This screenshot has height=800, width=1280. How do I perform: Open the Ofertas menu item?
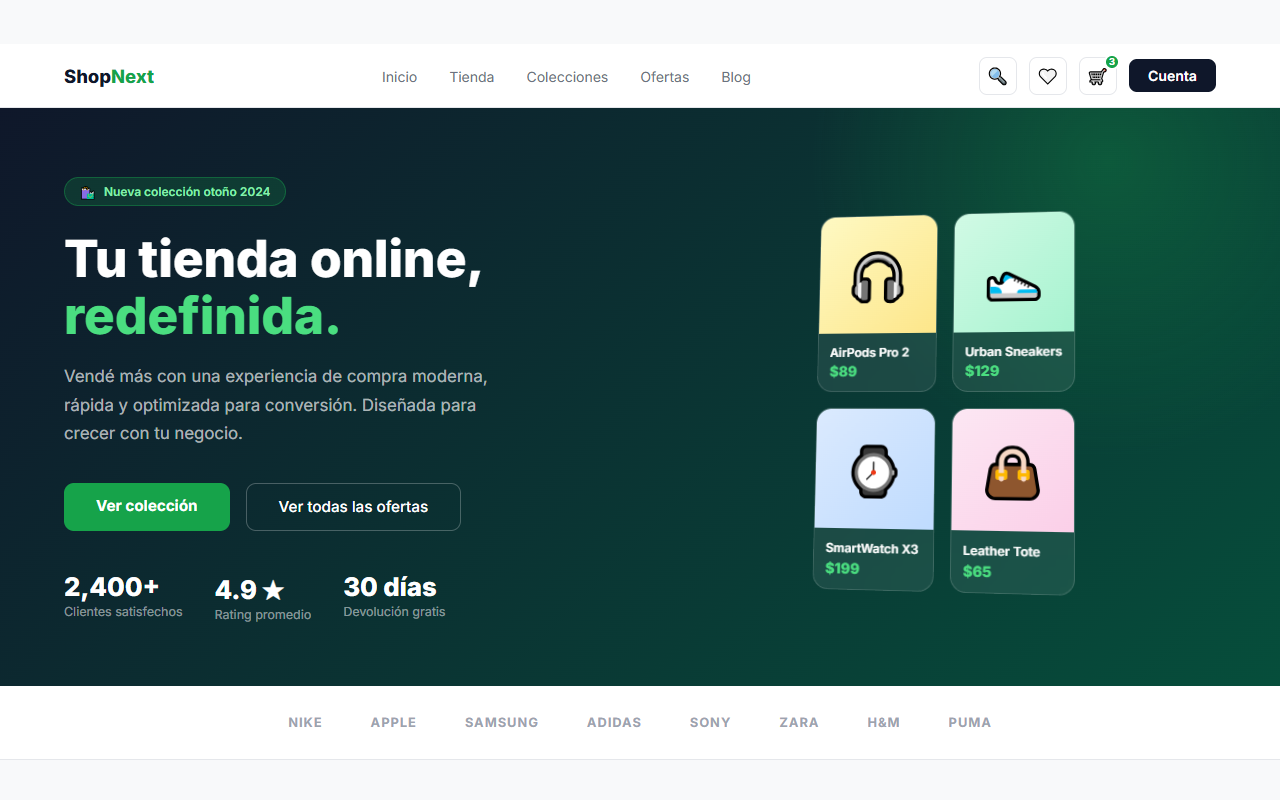click(665, 77)
